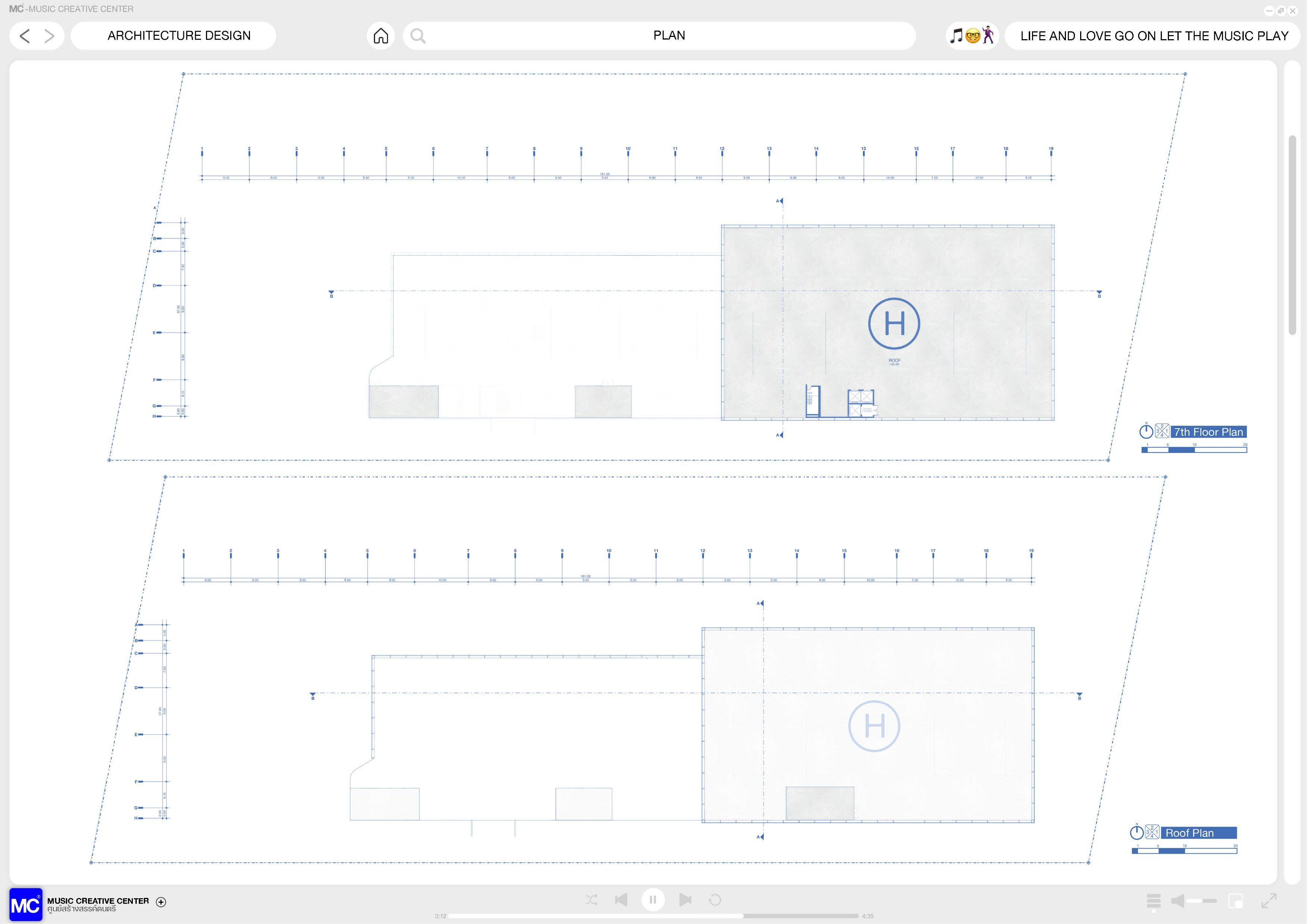Image resolution: width=1307 pixels, height=924 pixels.
Task: Go forward with the right arrow
Action: coord(50,36)
